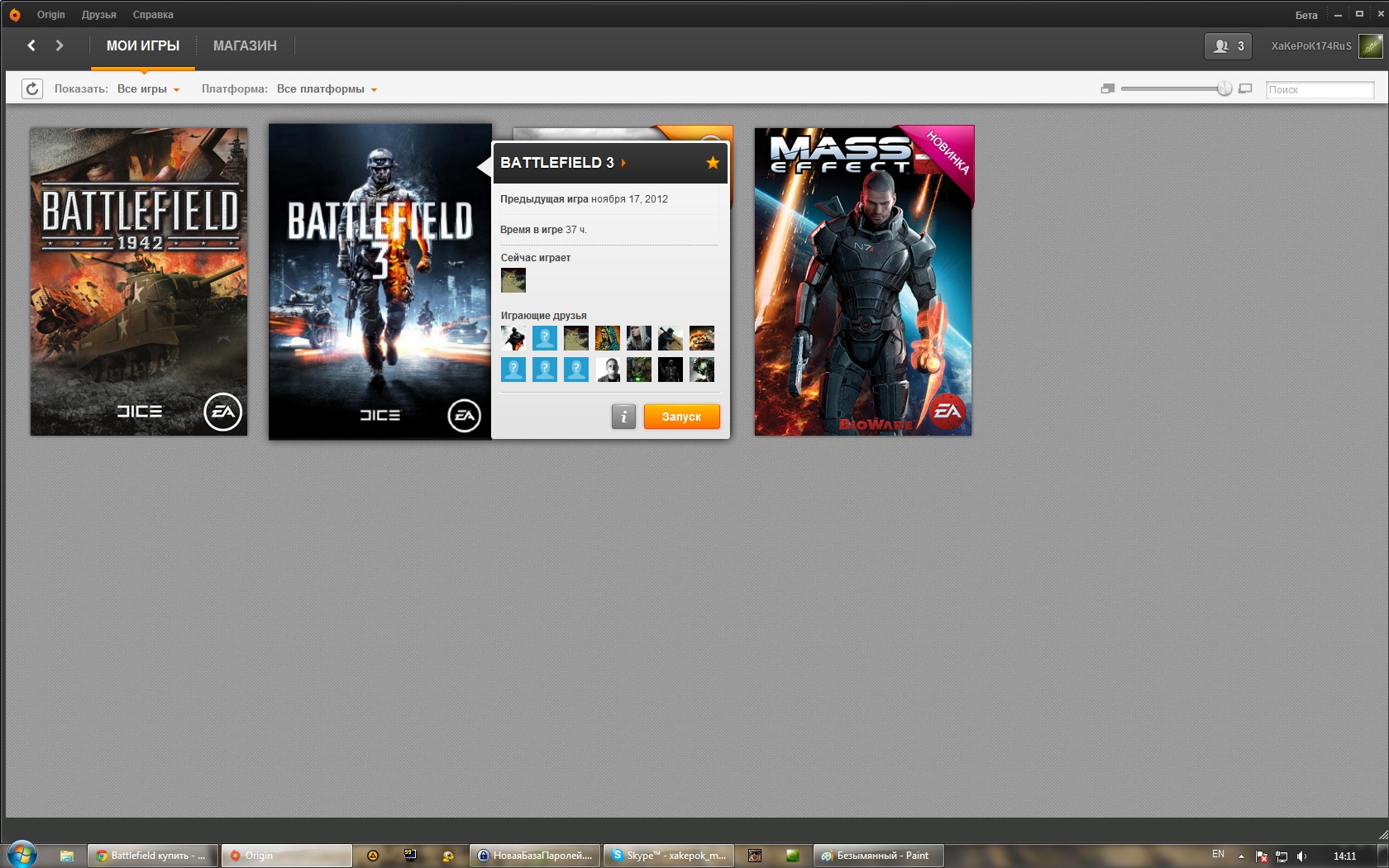Click small tiles icon left of size slider
The image size is (1389, 868).
(x=1108, y=88)
